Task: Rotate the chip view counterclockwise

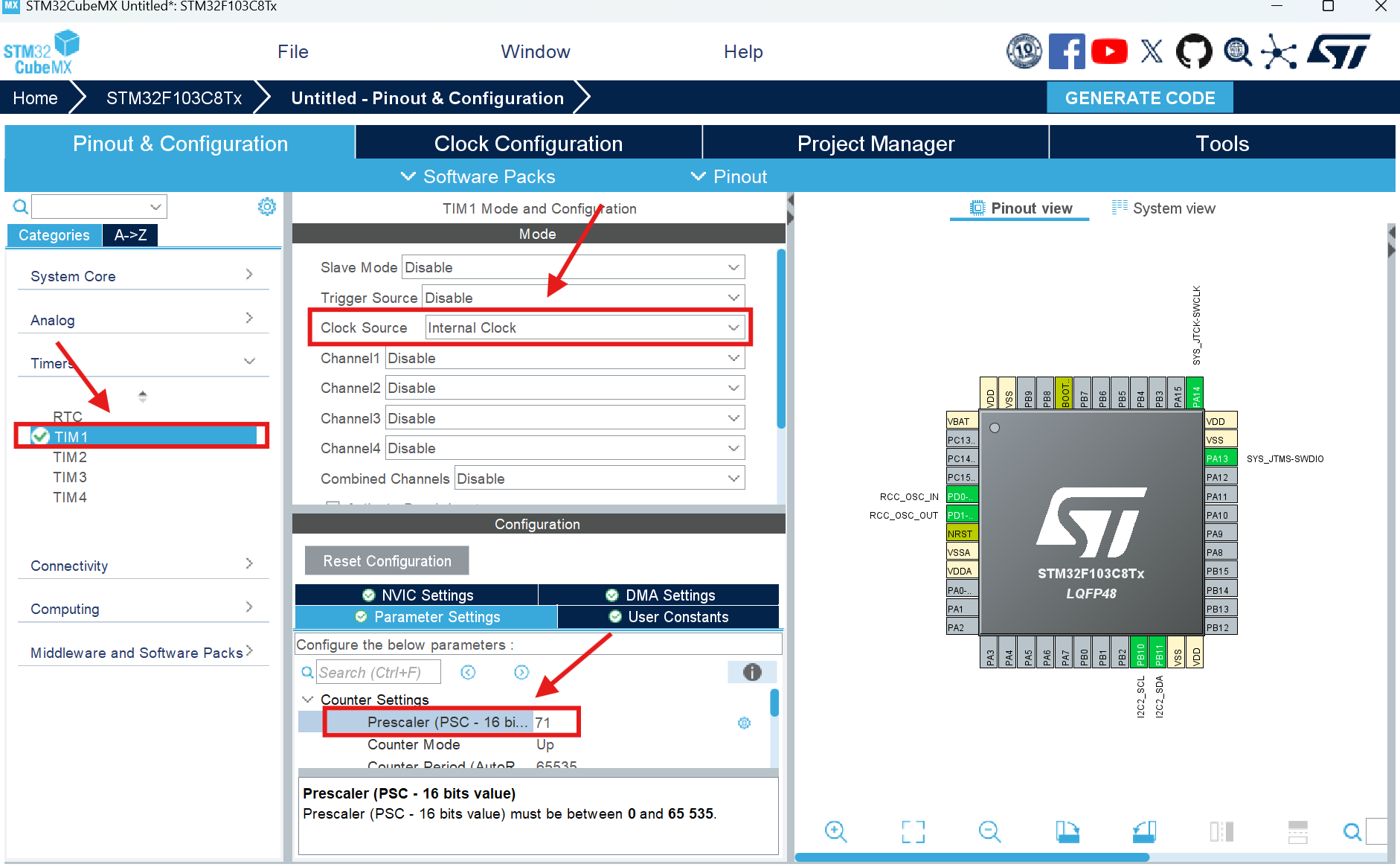Action: coord(1145,831)
